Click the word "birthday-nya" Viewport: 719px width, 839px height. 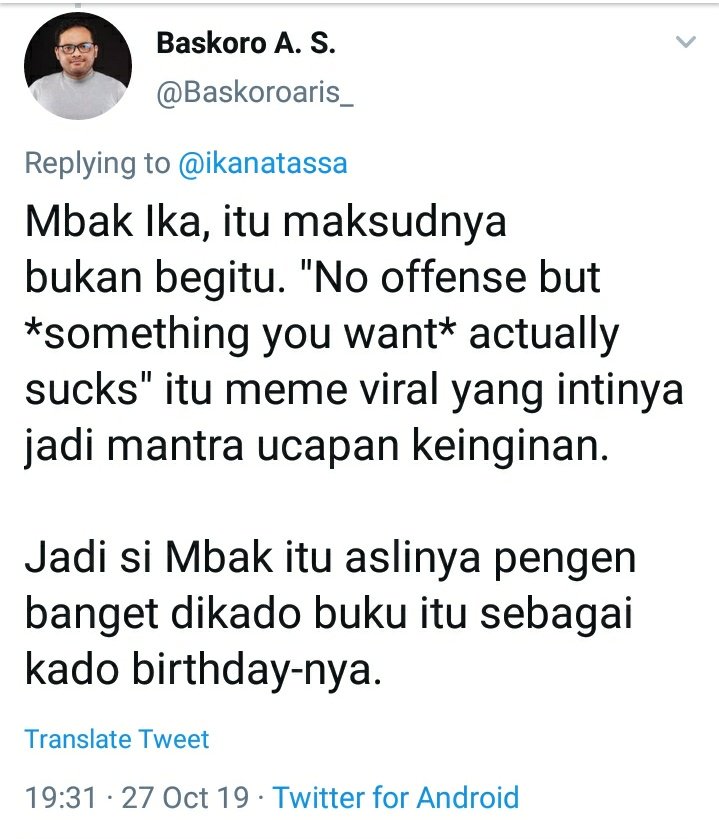click(257, 671)
